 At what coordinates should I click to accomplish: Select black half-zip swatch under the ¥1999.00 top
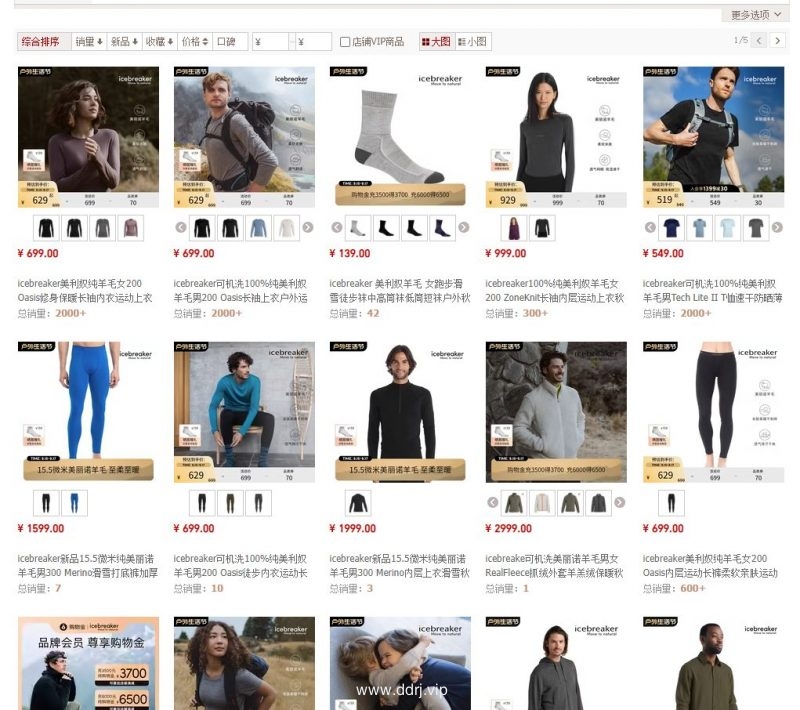(x=358, y=503)
